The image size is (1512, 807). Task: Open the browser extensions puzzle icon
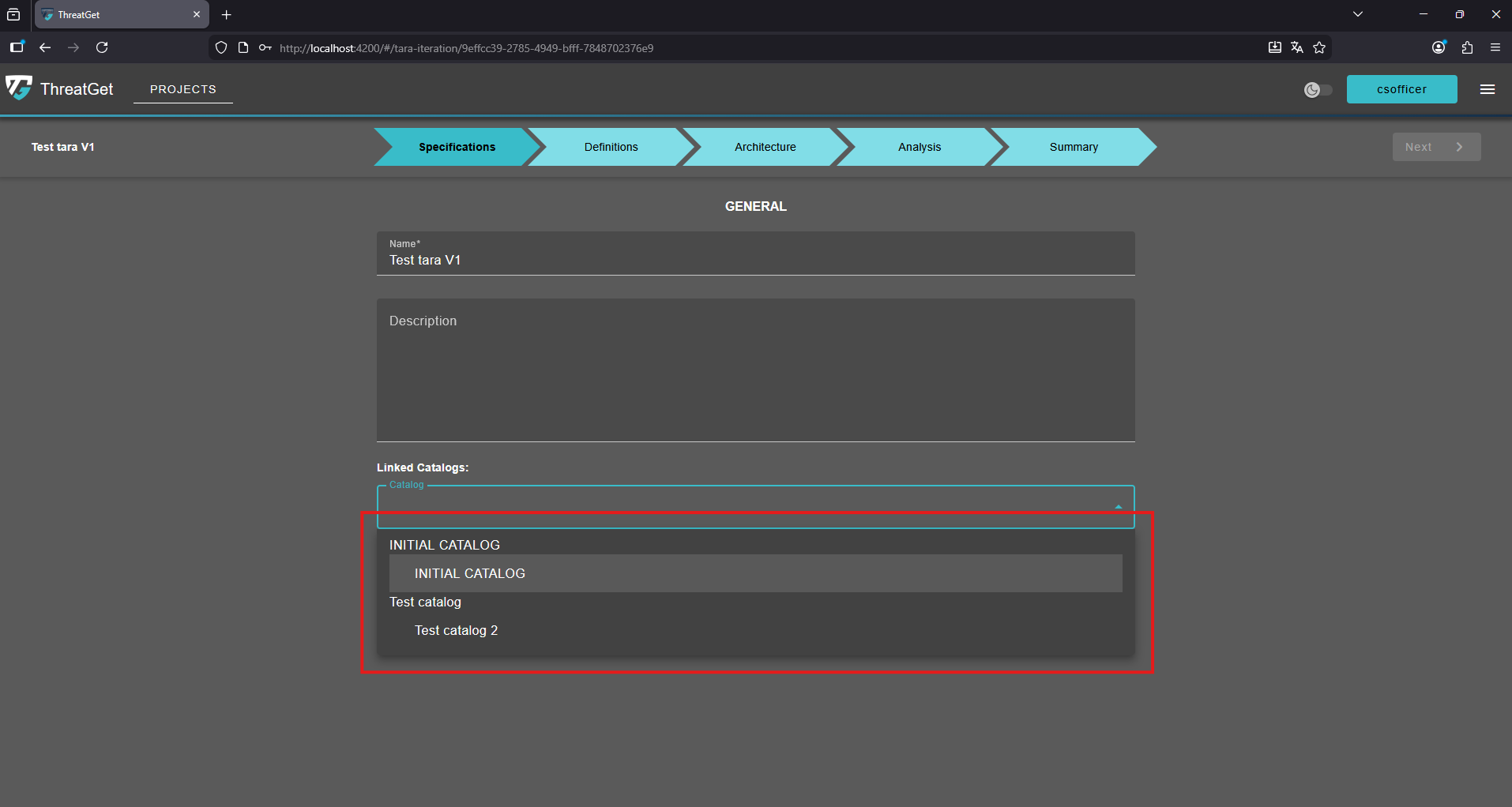click(x=1467, y=47)
